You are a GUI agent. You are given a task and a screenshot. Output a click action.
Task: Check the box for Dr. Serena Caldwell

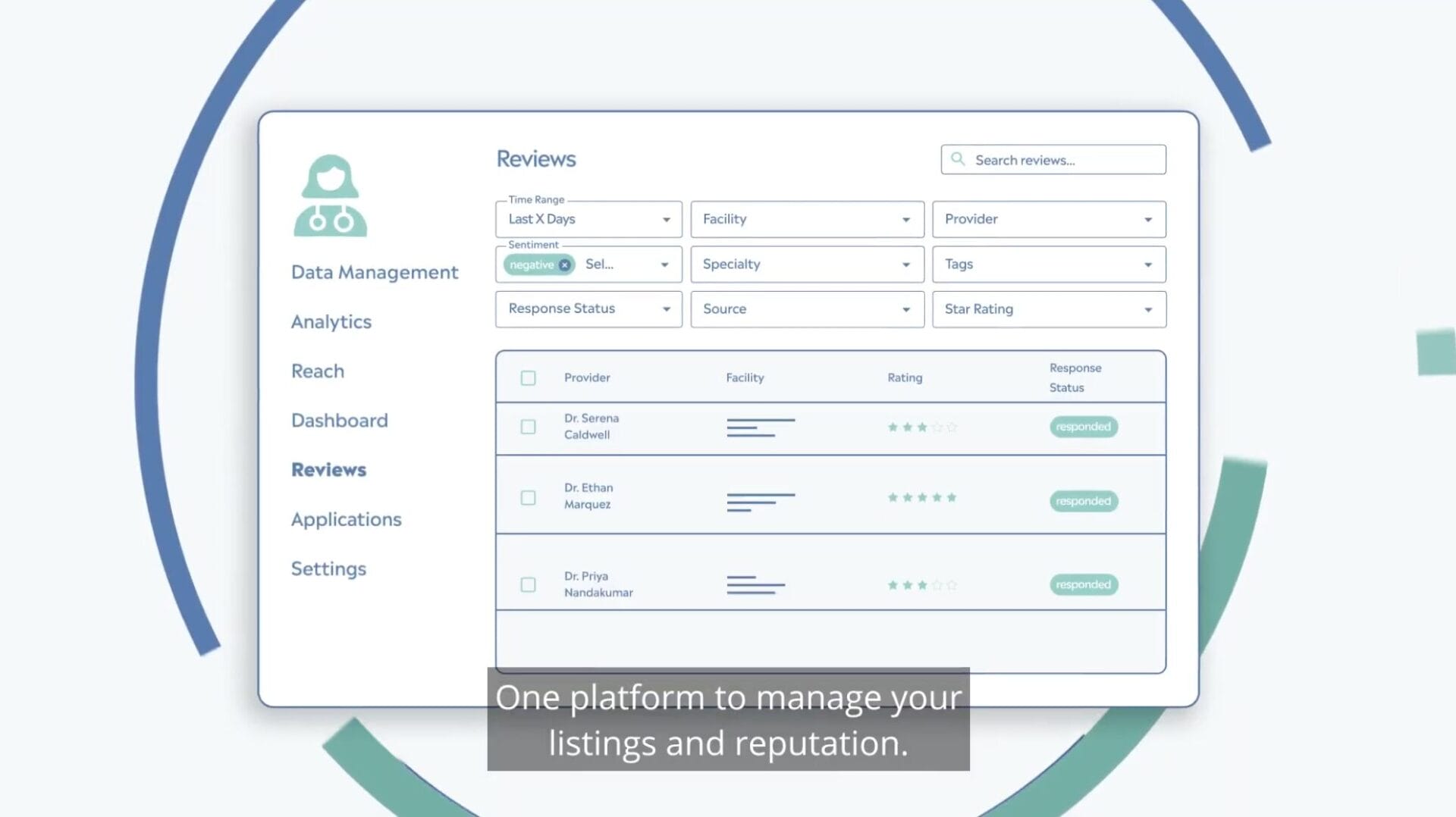[x=528, y=427]
